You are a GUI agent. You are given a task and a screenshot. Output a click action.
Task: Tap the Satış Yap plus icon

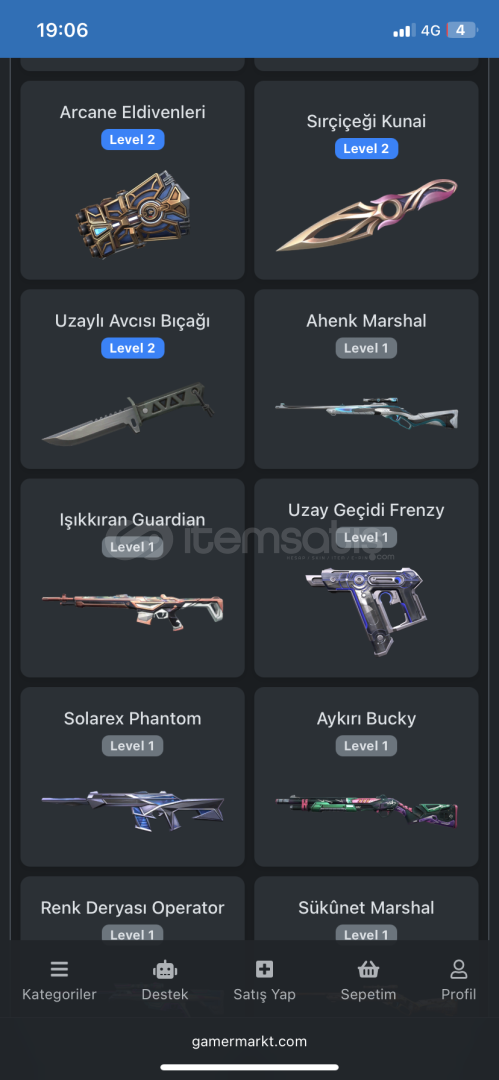tap(265, 970)
